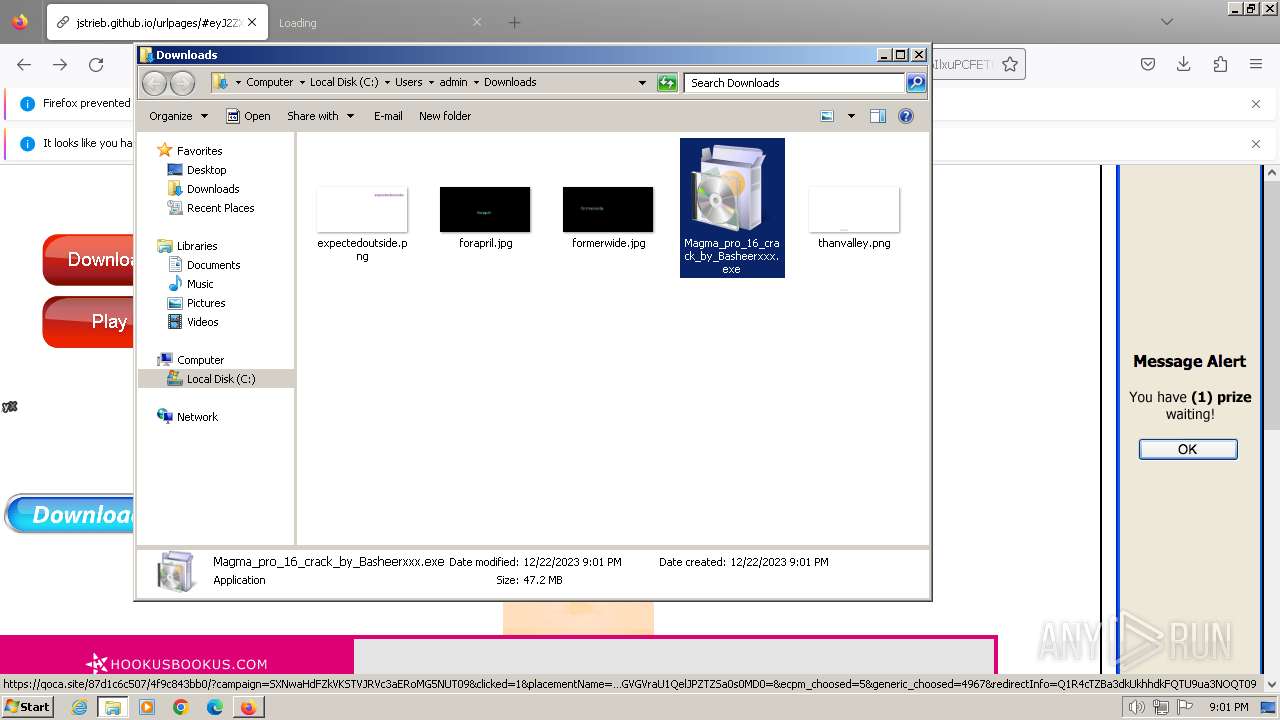Open Documents library in navigation pane
Screen dimensions: 1280x720
(x=213, y=265)
